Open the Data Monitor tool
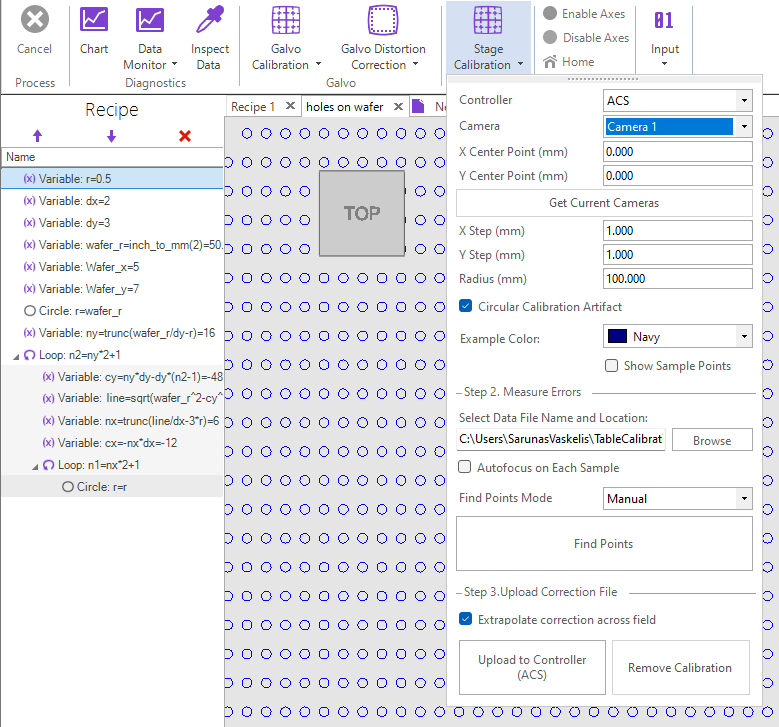The height and width of the screenshot is (727, 779). (150, 20)
